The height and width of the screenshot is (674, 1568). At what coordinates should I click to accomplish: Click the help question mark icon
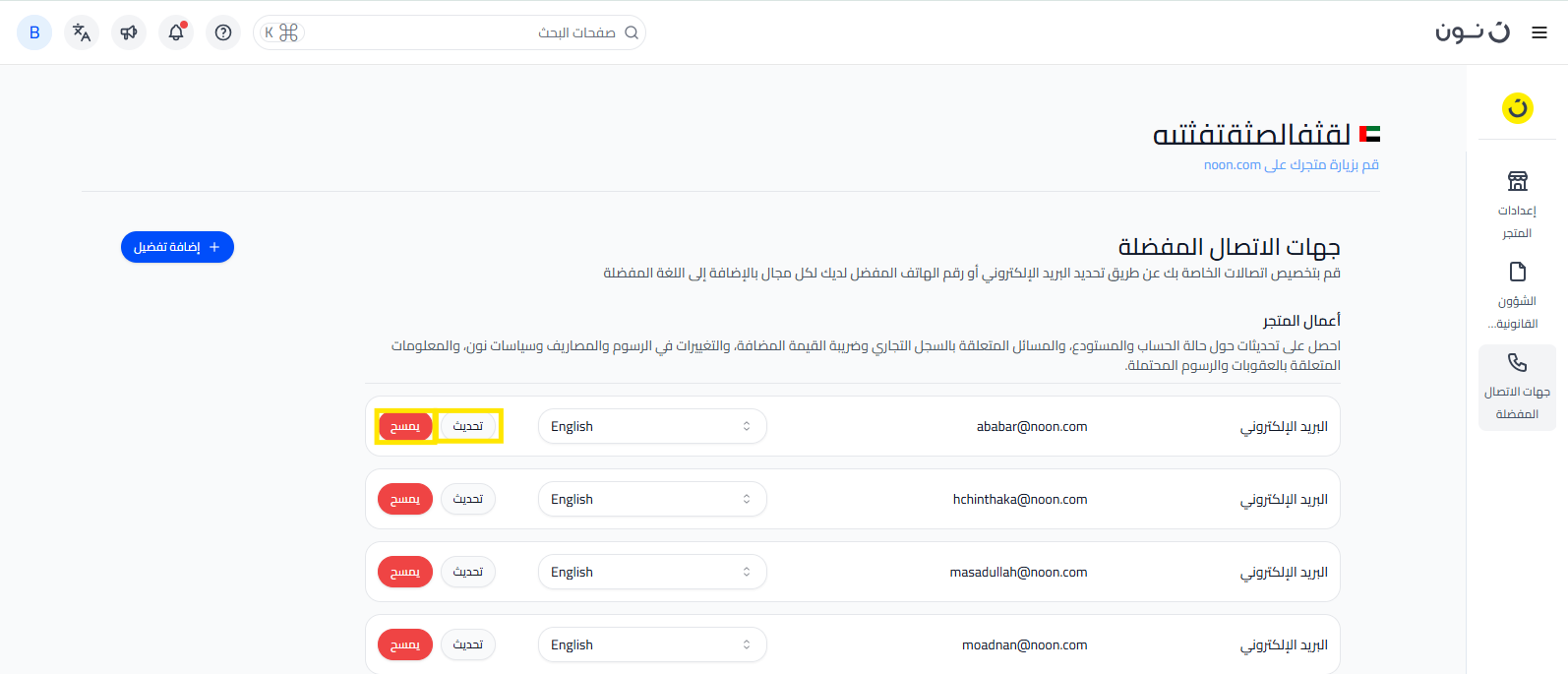click(223, 32)
